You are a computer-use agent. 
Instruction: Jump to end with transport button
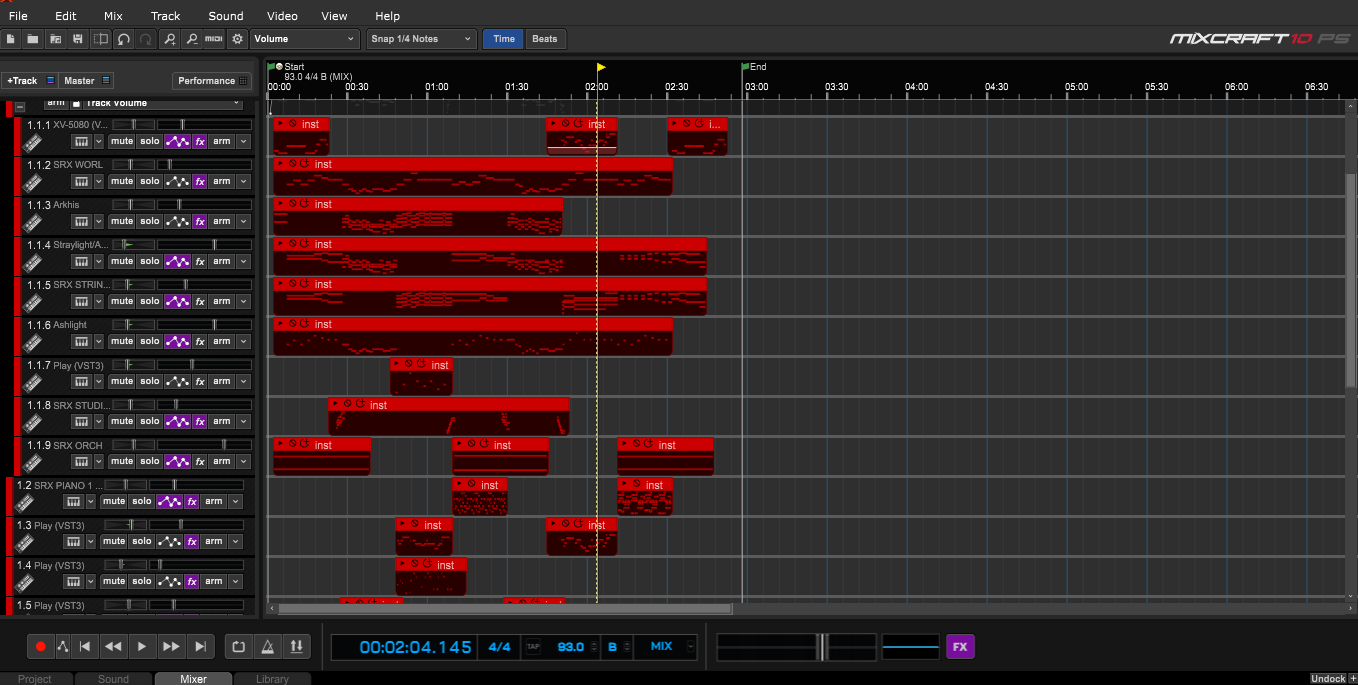click(200, 647)
